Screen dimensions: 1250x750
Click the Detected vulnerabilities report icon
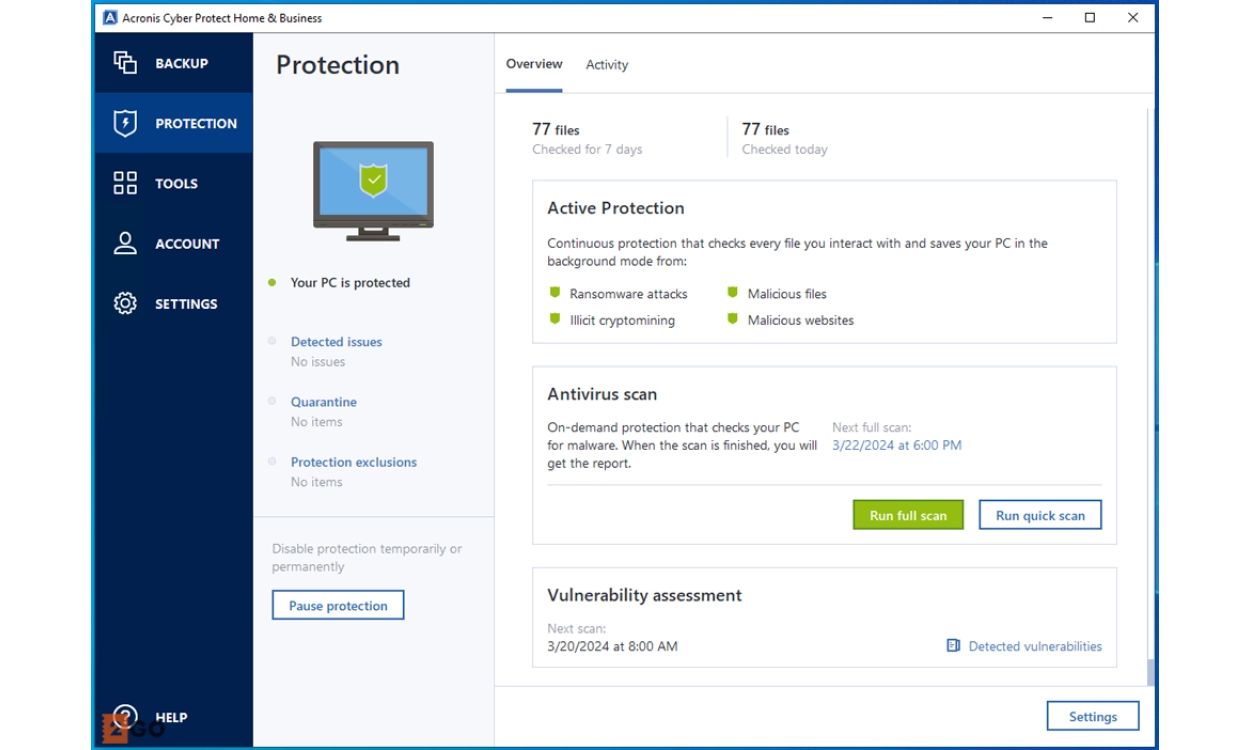(953, 646)
